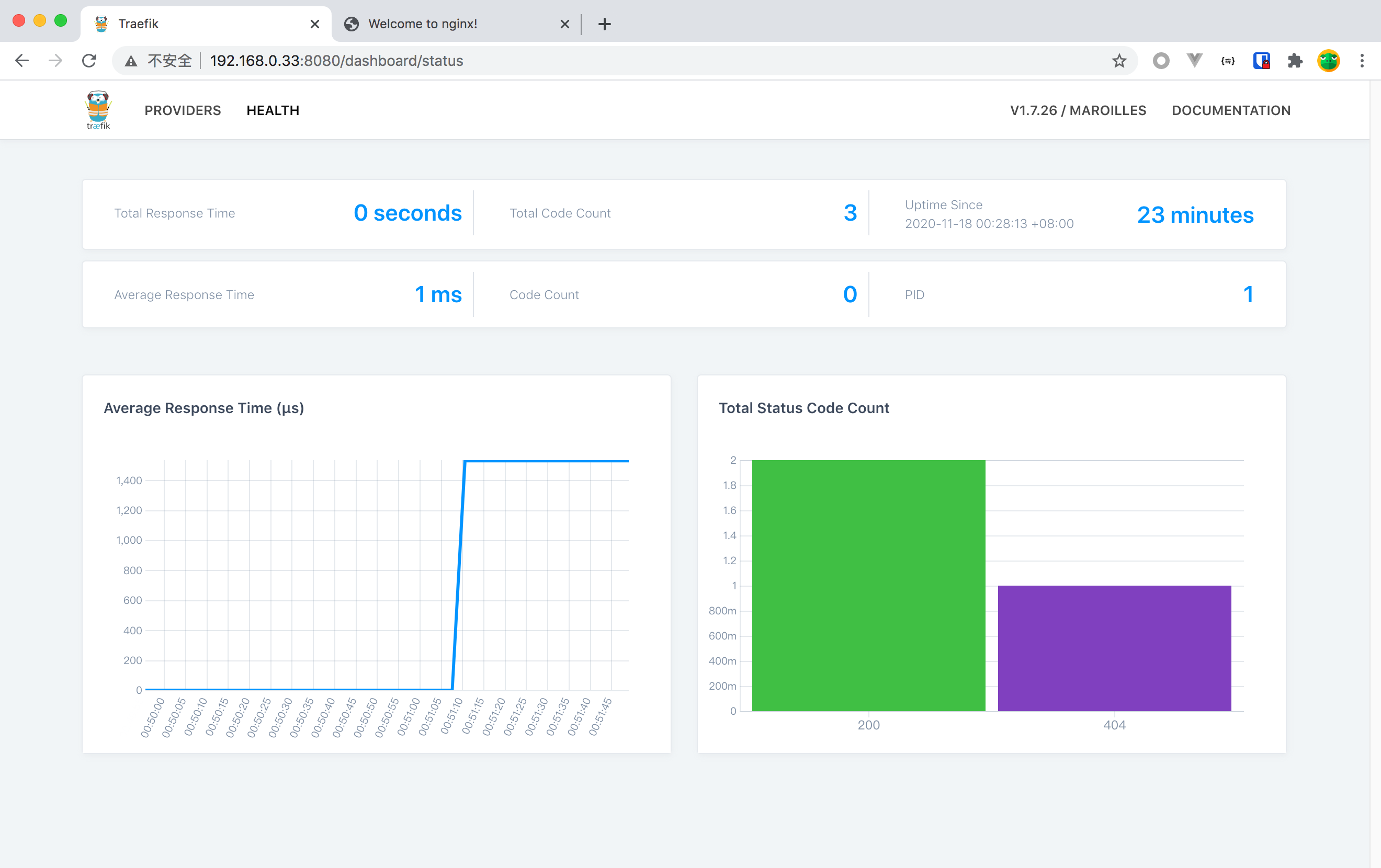Image resolution: width=1381 pixels, height=868 pixels.
Task: Click the frog profile avatar
Action: click(1328, 61)
